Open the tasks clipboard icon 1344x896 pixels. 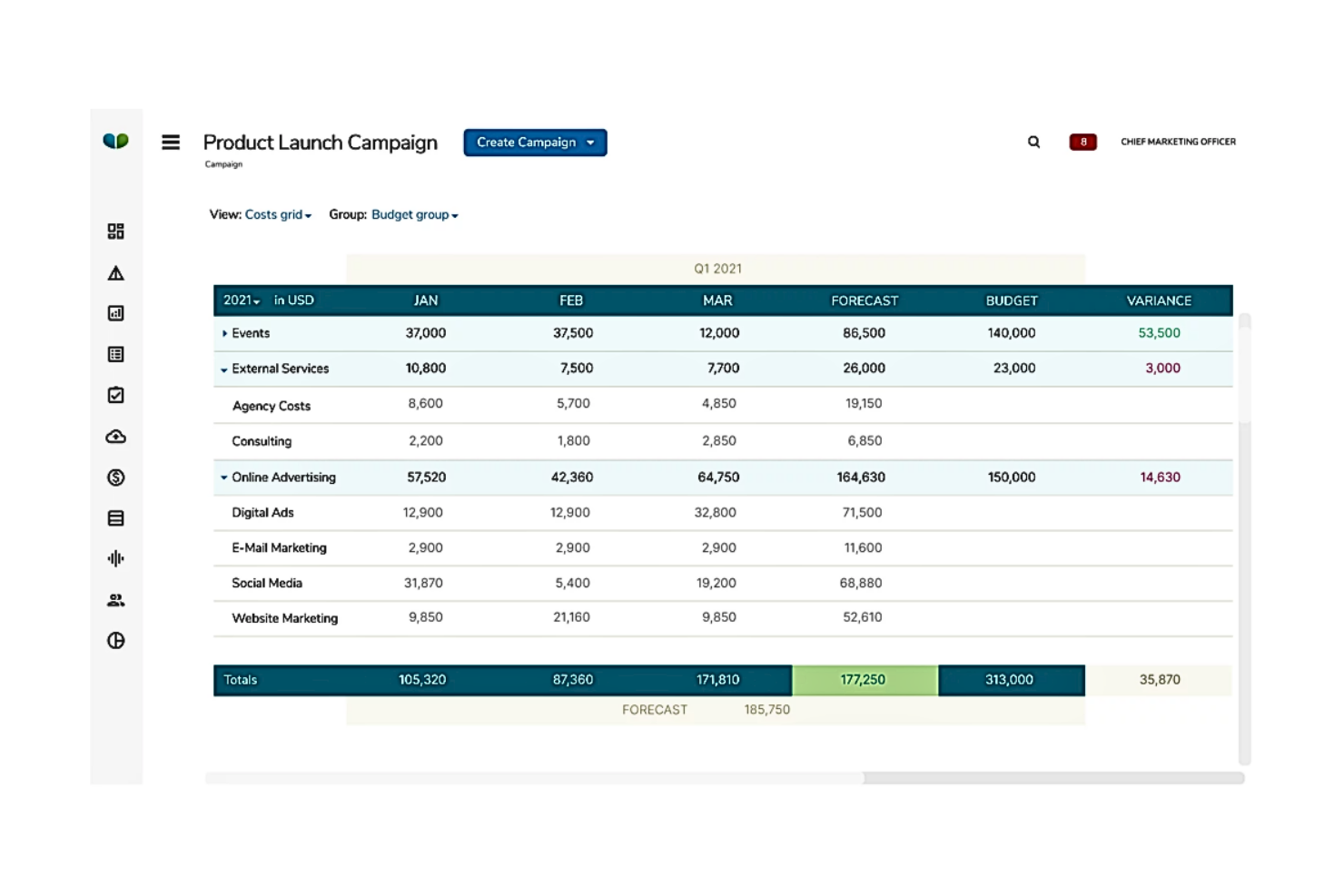[x=115, y=395]
